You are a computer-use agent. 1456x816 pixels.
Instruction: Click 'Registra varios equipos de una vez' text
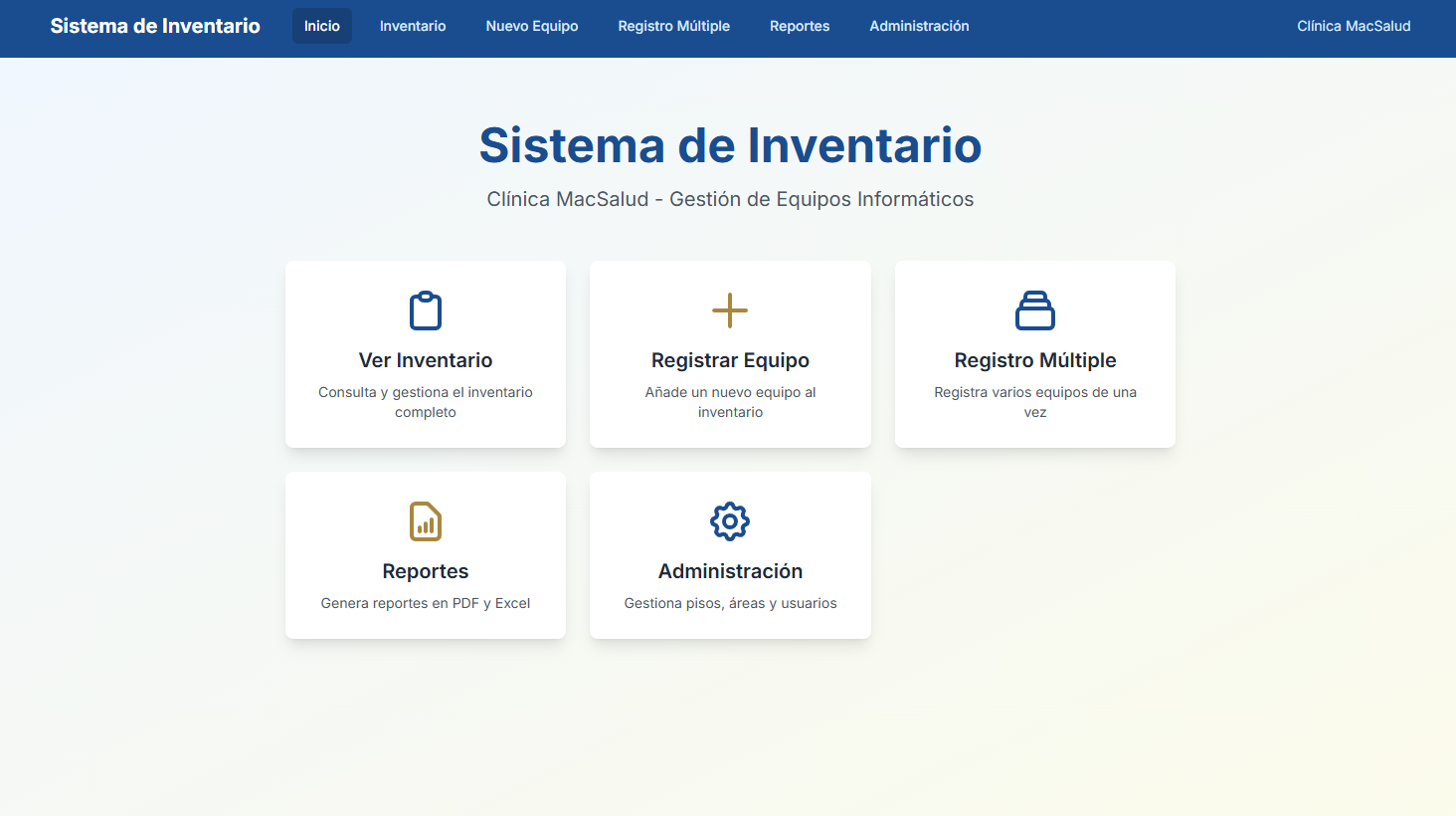point(1035,402)
